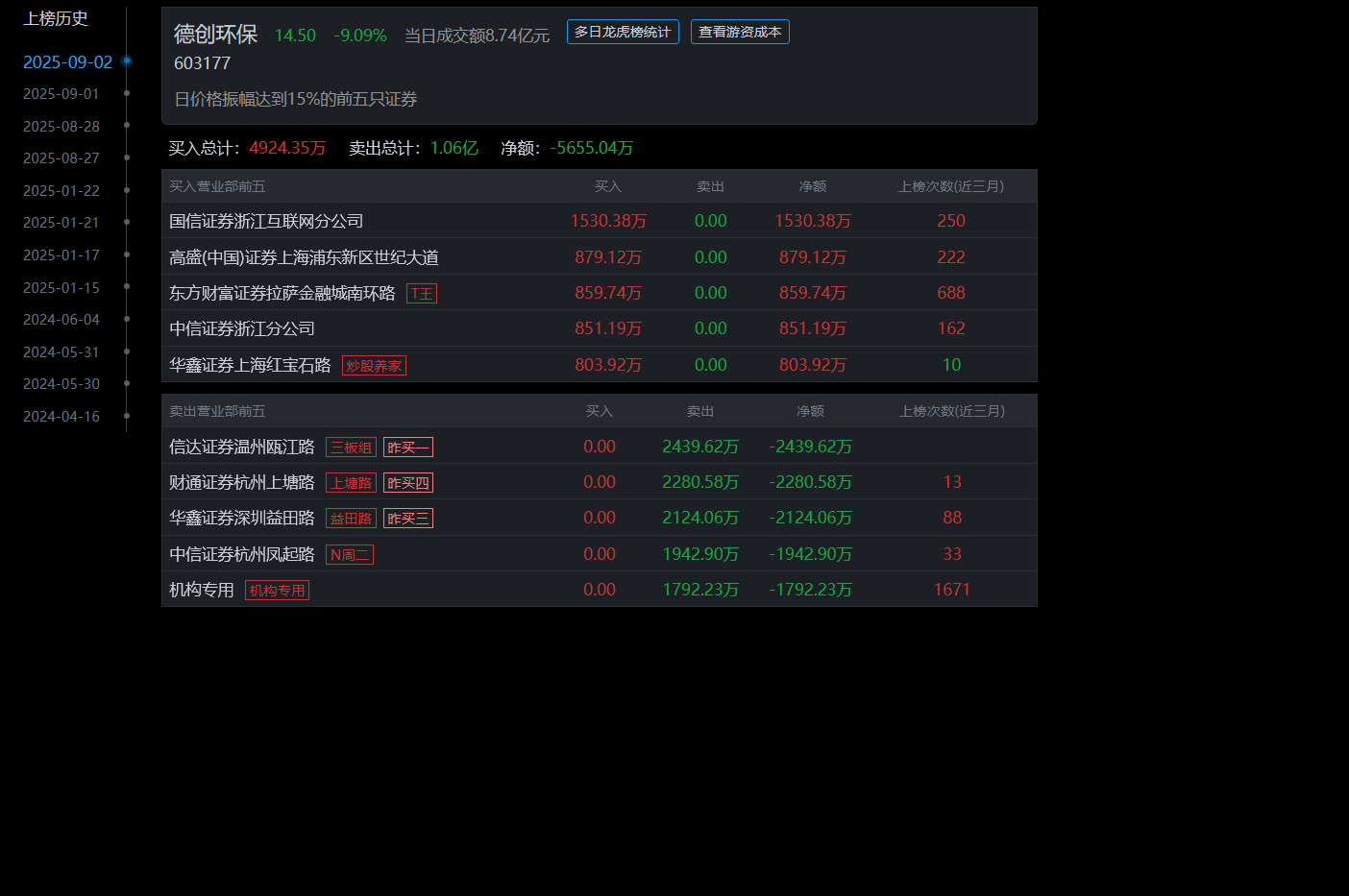Open 国信证券浙江互联网分公司 row
The width and height of the screenshot is (1349, 896).
coord(600,221)
